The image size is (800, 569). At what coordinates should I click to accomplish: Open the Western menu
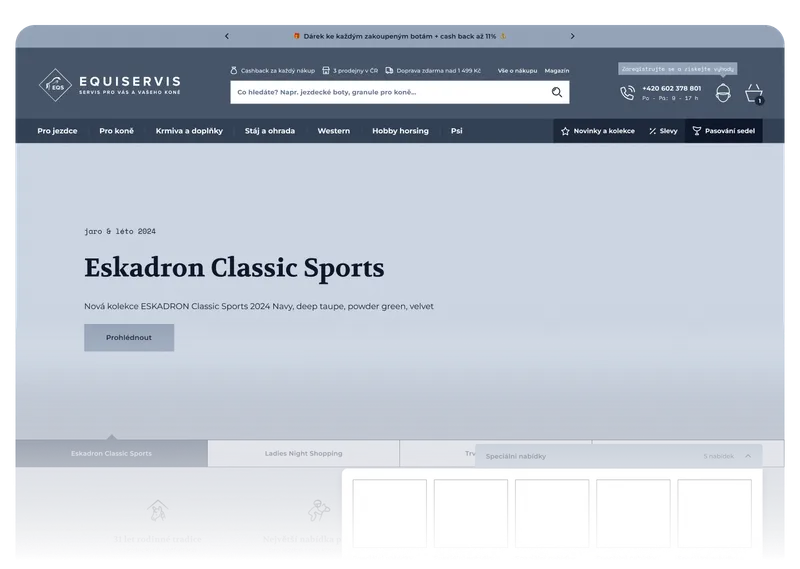[x=334, y=131]
